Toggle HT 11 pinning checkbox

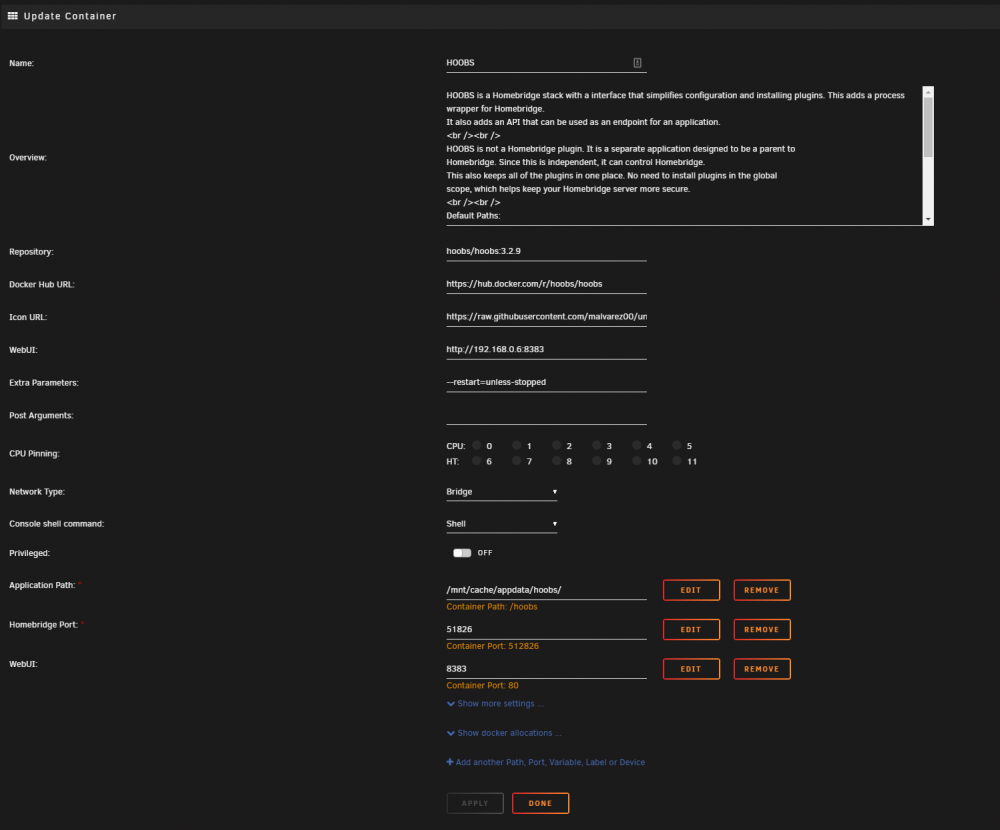(677, 461)
